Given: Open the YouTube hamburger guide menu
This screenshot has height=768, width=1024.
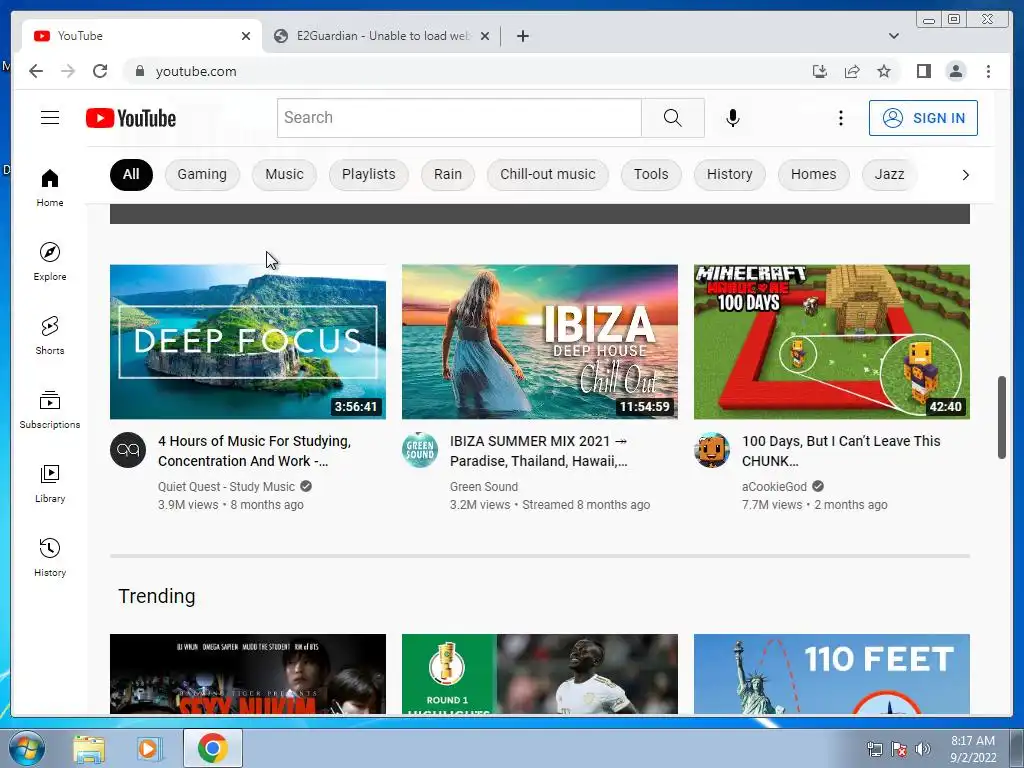Looking at the screenshot, I should pyautogui.click(x=50, y=118).
